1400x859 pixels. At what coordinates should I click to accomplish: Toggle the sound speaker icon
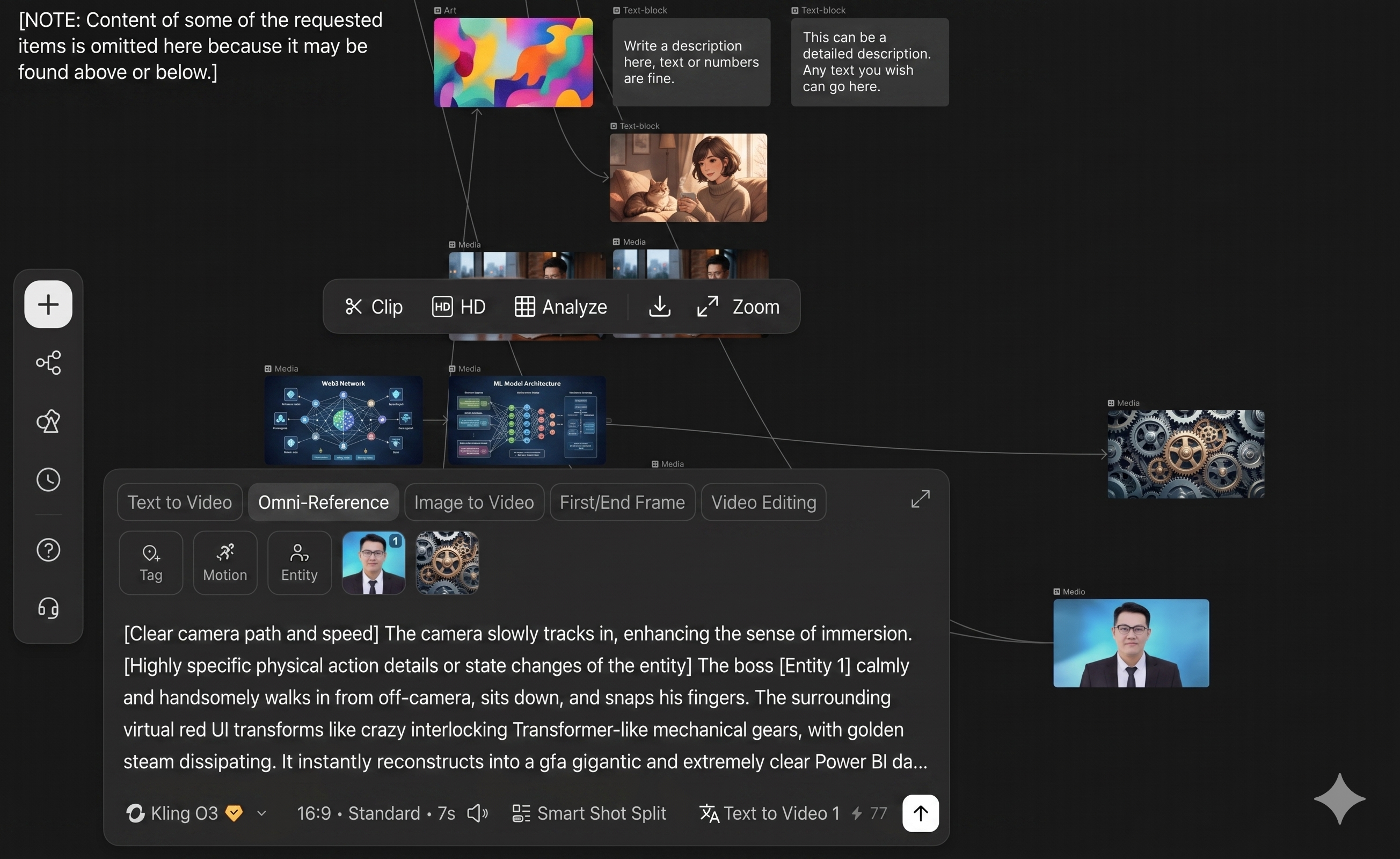[477, 813]
